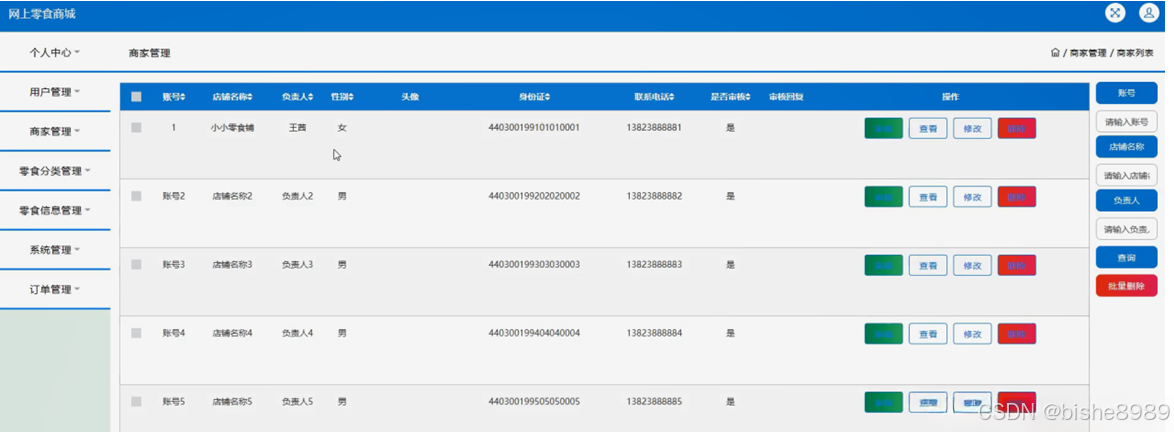1174x432 pixels.
Task: Check the checkbox for 账号5 row
Action: (x=136, y=401)
